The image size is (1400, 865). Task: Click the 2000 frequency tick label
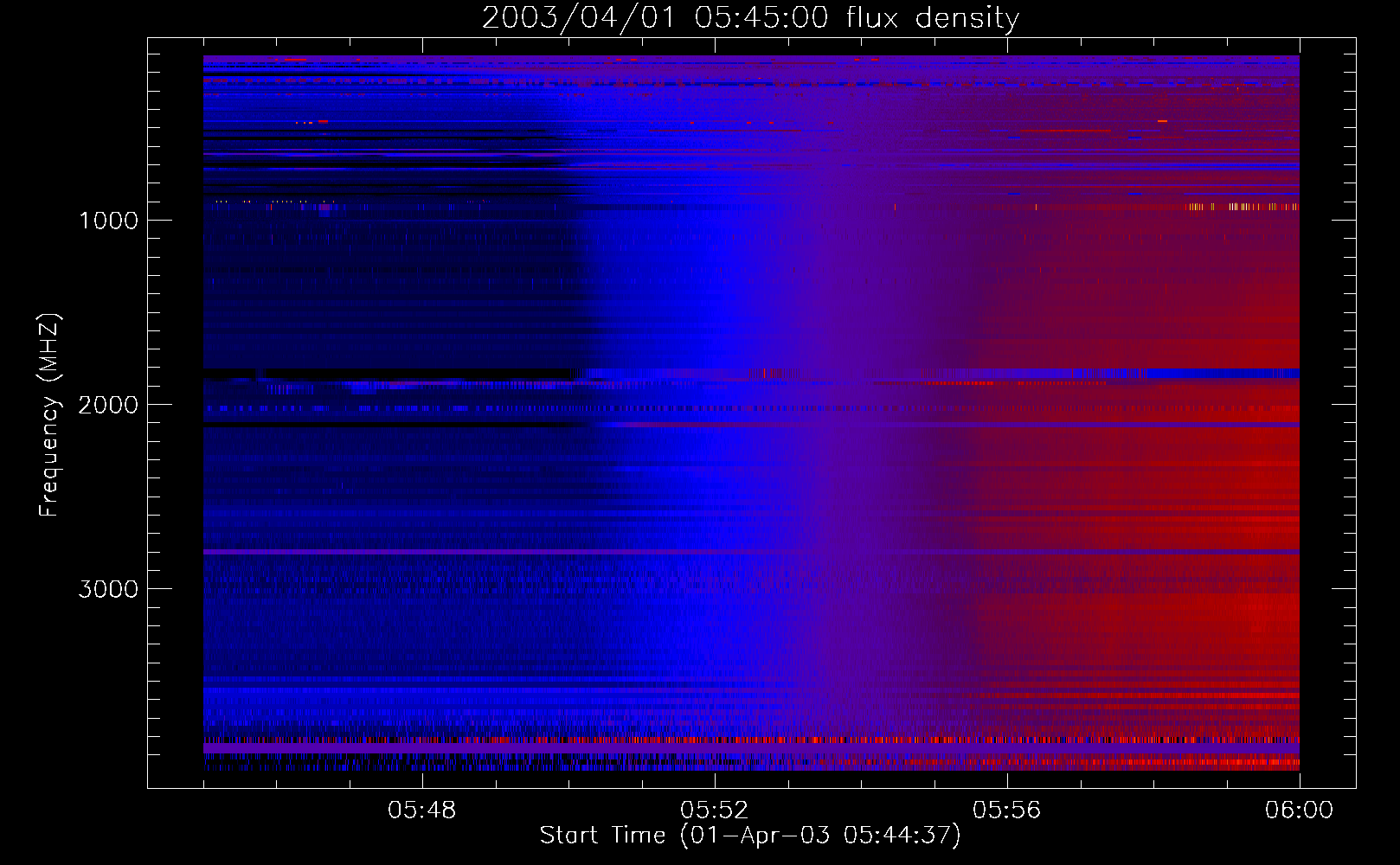(x=108, y=405)
